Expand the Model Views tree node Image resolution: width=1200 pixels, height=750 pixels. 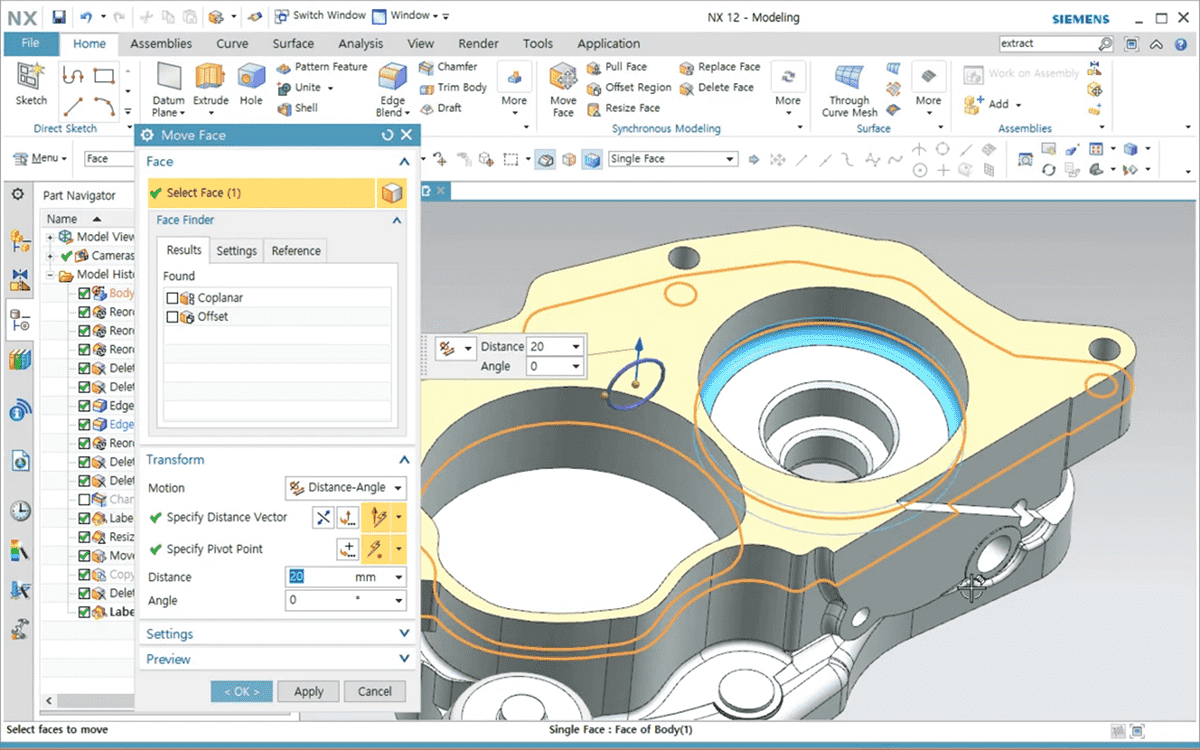point(50,237)
